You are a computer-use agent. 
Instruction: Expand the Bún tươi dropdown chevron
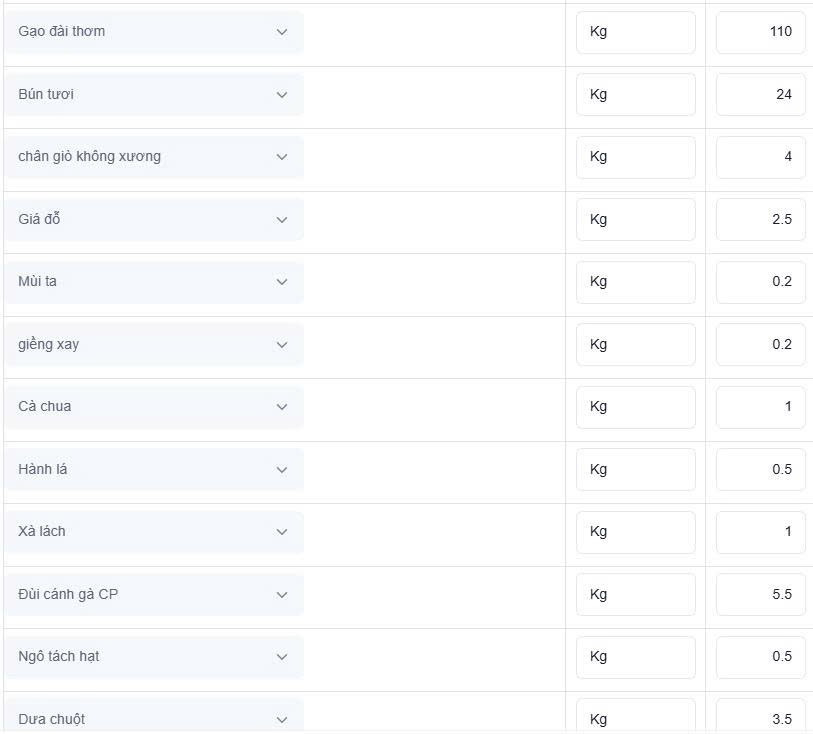[x=282, y=95]
